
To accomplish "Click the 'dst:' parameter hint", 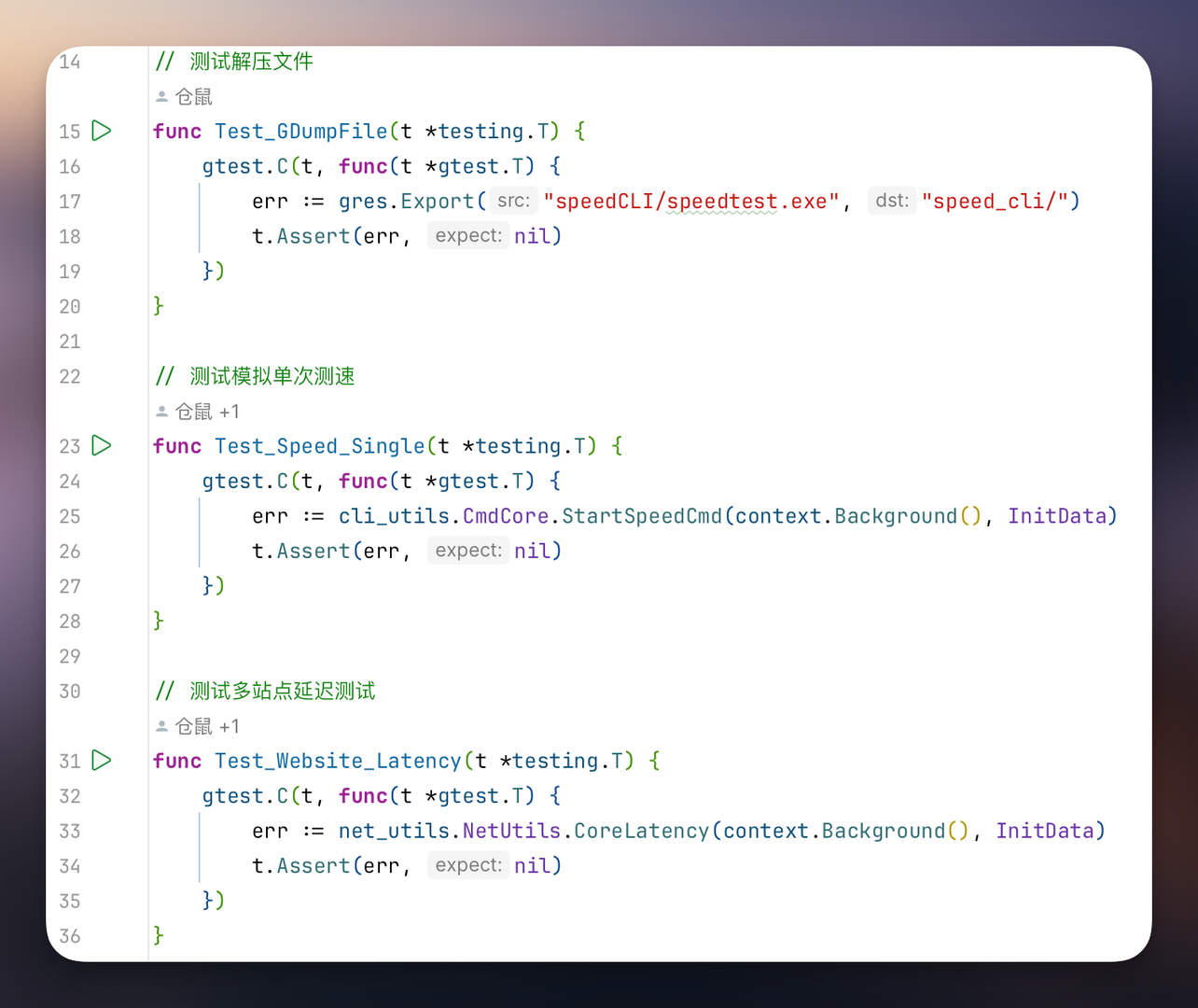I will point(892,201).
